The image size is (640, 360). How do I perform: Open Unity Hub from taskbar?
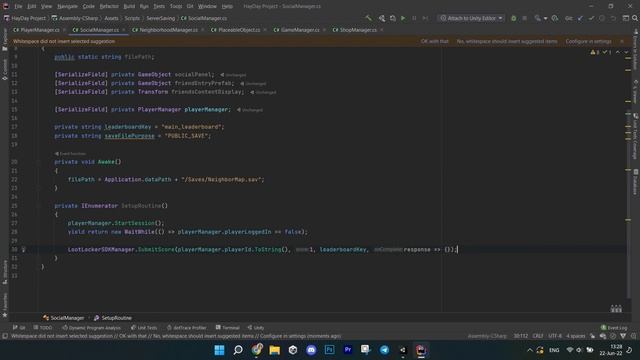[x=293, y=350]
